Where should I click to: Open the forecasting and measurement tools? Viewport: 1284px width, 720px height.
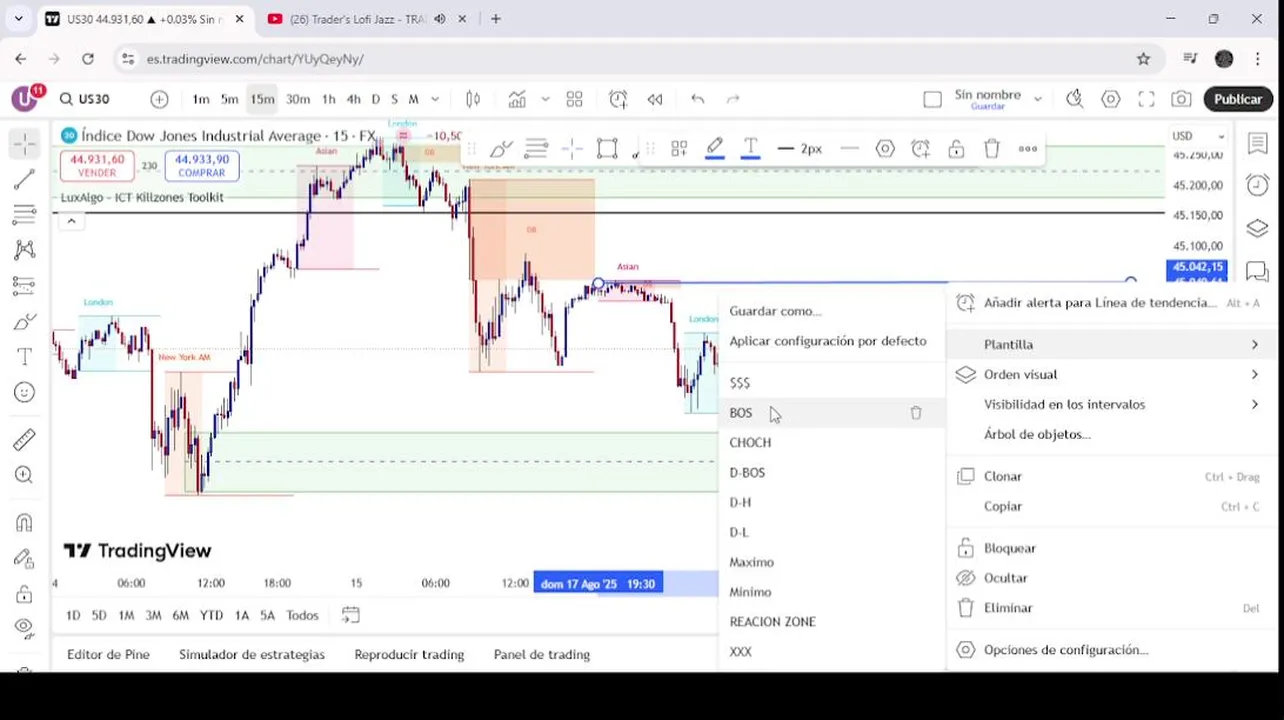[x=24, y=286]
